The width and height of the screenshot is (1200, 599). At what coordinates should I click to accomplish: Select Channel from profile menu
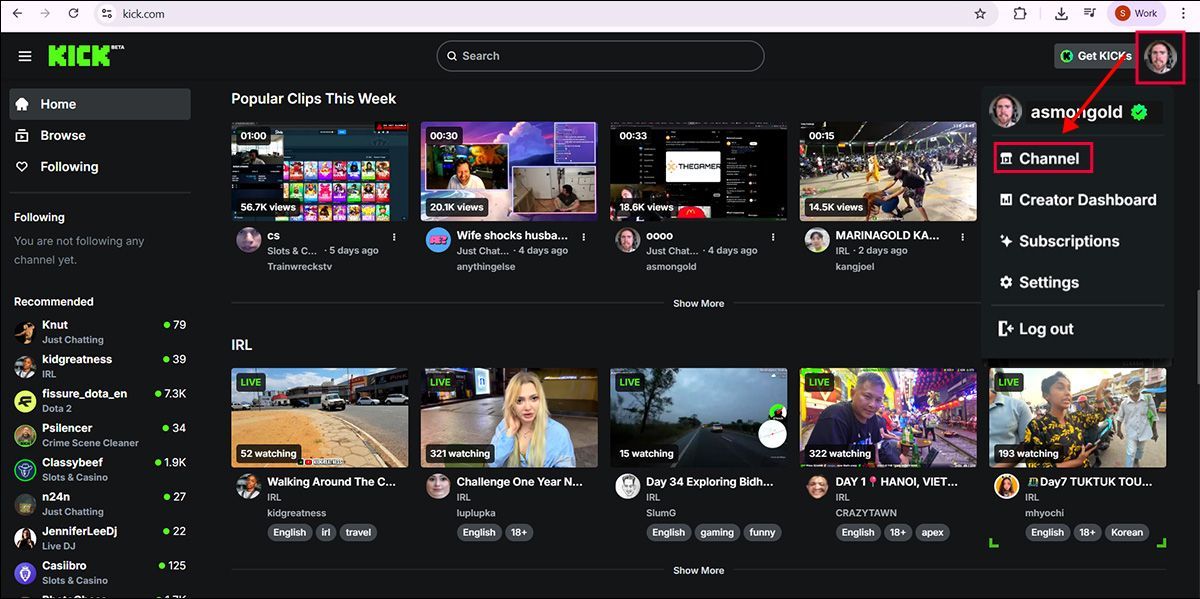(x=1043, y=158)
